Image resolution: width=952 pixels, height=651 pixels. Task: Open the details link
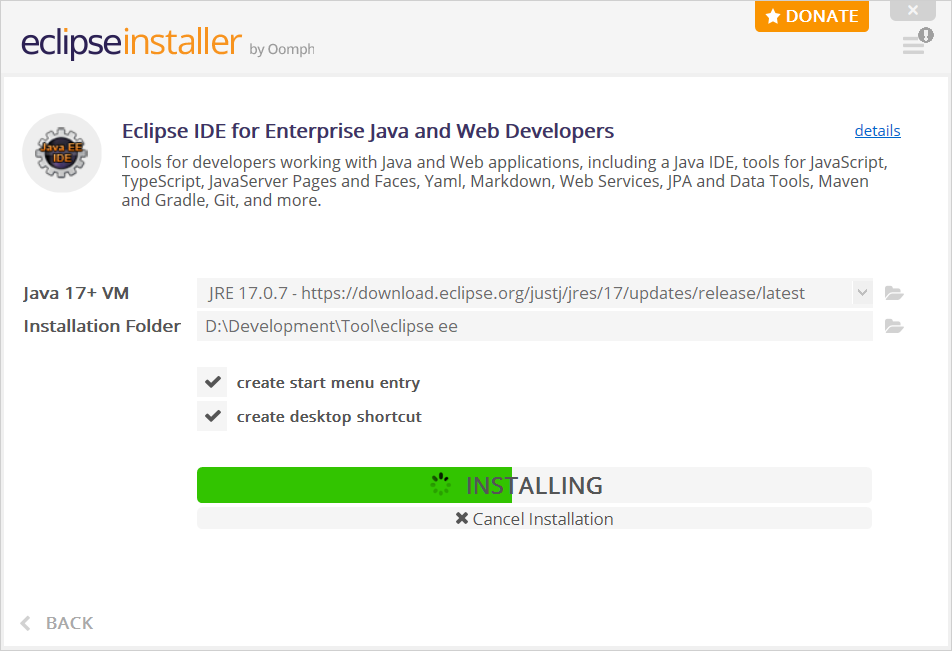tap(877, 131)
